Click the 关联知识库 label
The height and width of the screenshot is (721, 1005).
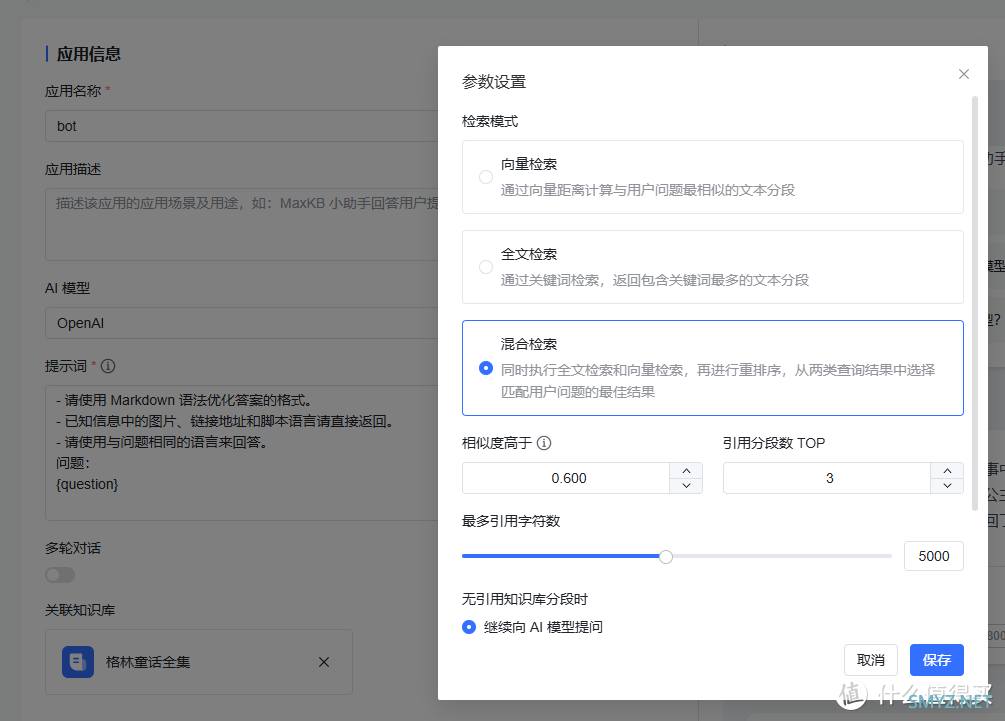pyautogui.click(x=80, y=610)
